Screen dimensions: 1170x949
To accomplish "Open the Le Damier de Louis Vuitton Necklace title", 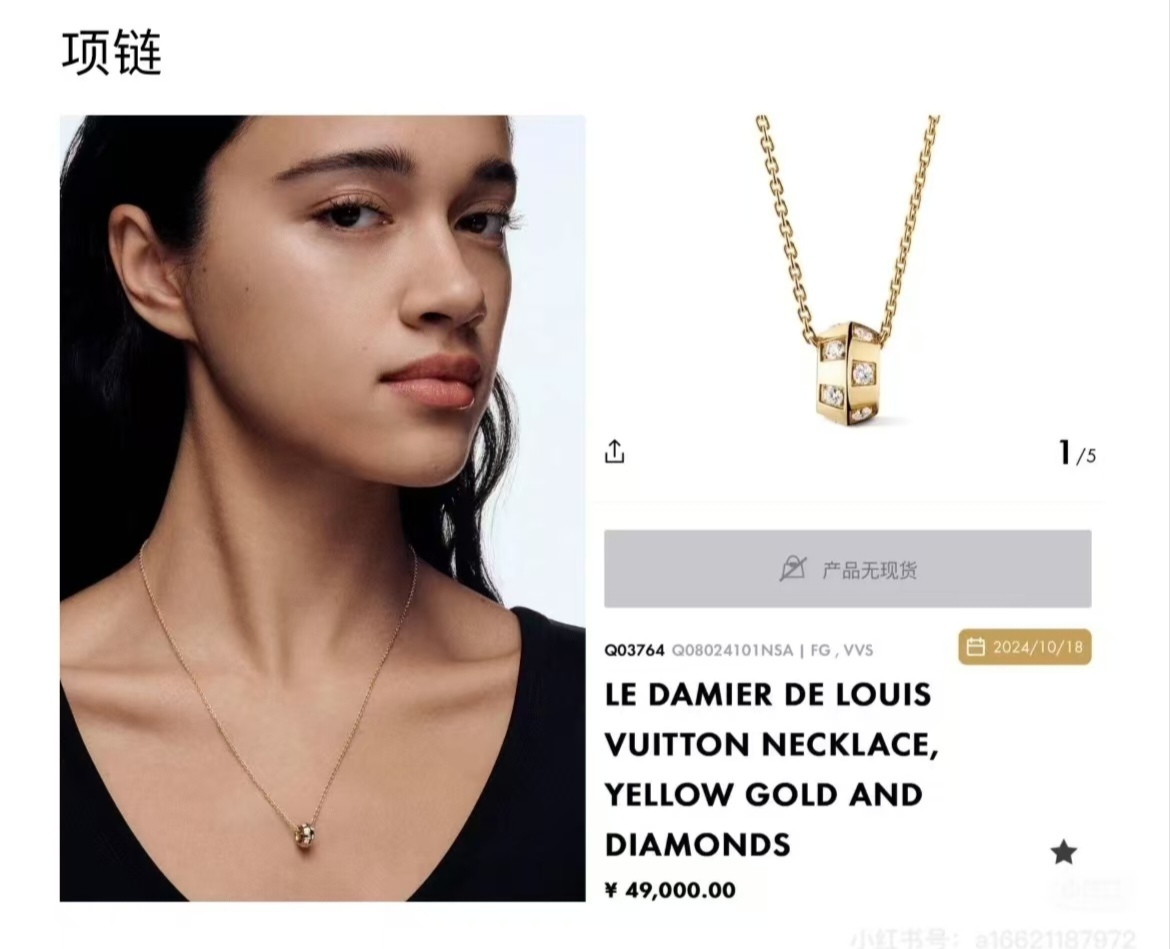I will [x=772, y=769].
